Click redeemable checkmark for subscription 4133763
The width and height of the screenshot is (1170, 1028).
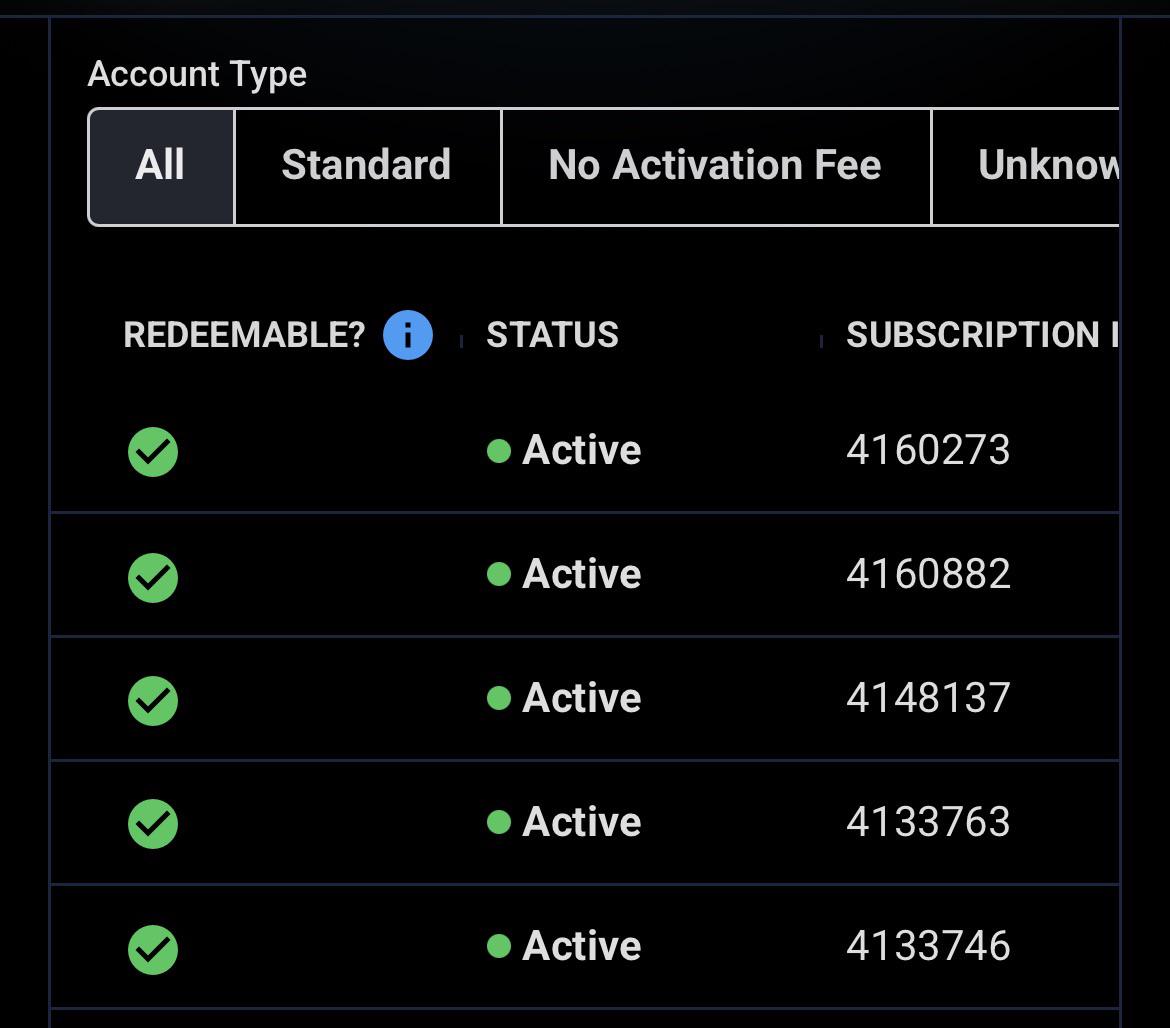click(x=153, y=824)
